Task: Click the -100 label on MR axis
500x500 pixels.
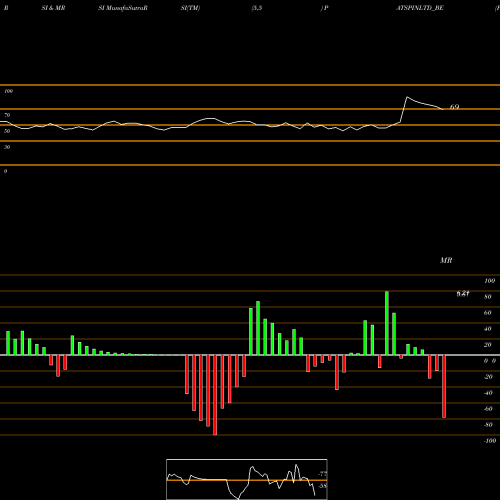Action: pos(490,441)
